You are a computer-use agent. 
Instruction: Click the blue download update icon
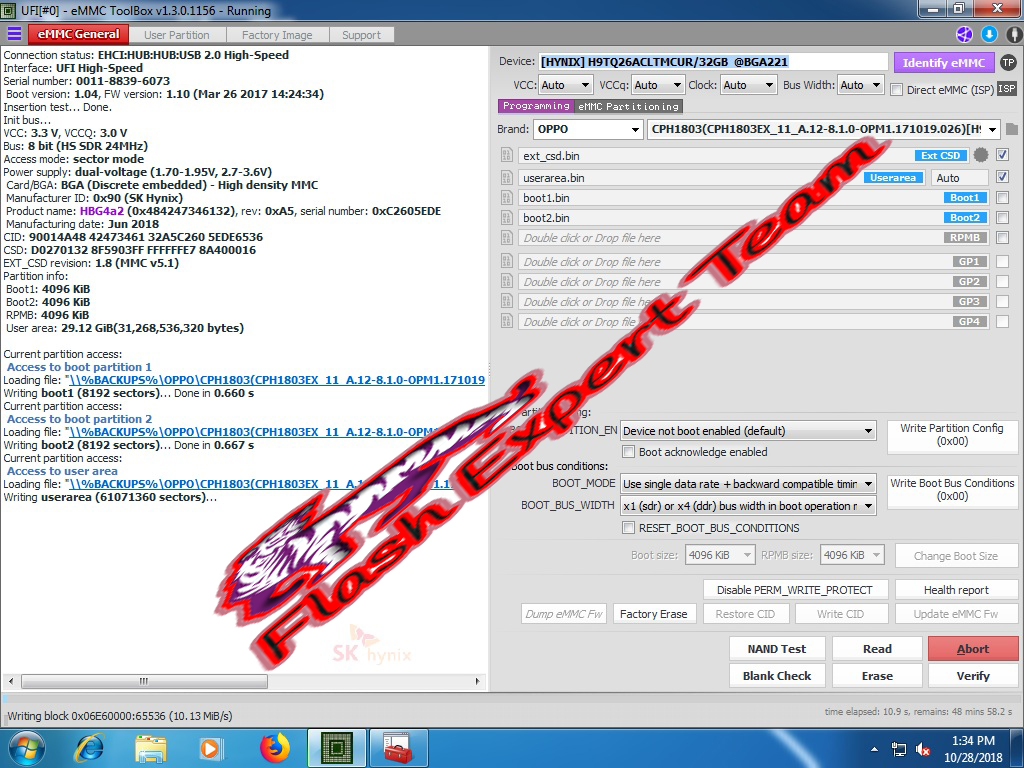click(x=989, y=35)
